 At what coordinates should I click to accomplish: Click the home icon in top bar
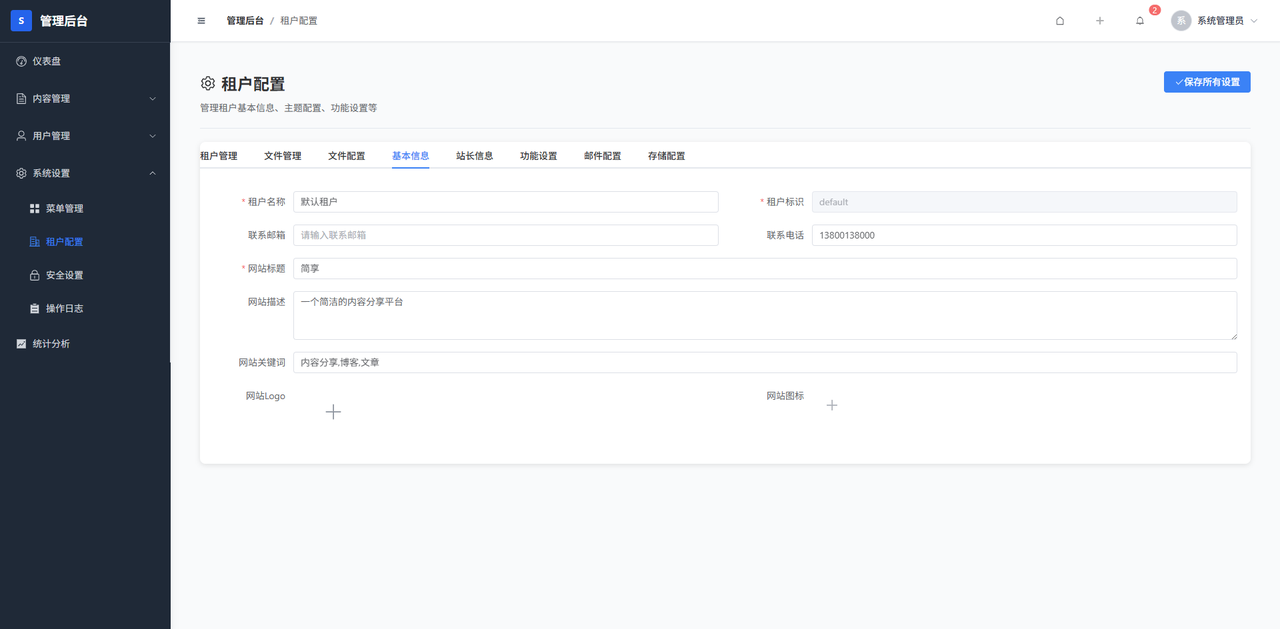pyautogui.click(x=1060, y=20)
